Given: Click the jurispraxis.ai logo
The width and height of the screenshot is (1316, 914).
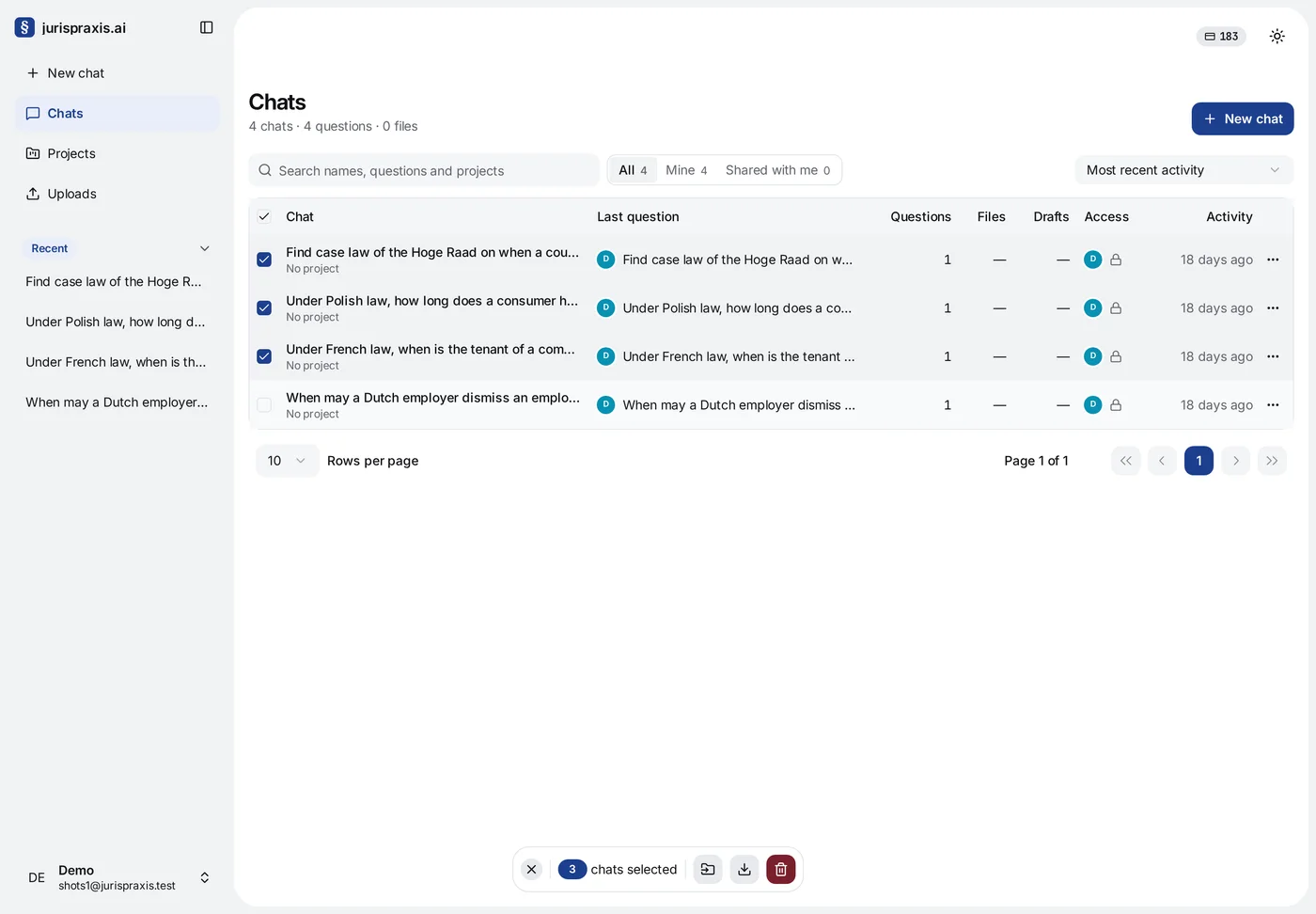Looking at the screenshot, I should [70, 27].
